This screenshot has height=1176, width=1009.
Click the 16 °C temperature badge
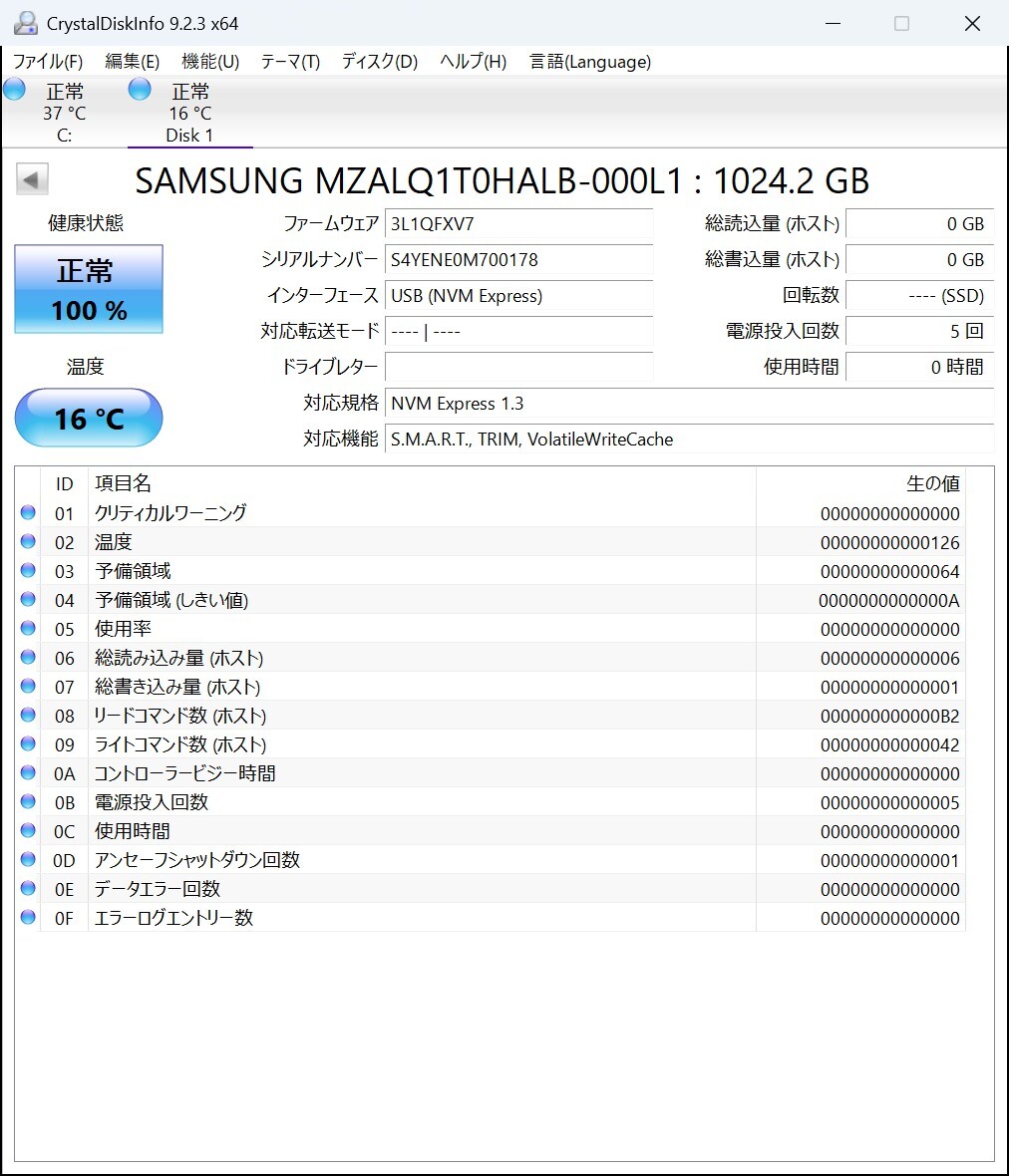(88, 419)
